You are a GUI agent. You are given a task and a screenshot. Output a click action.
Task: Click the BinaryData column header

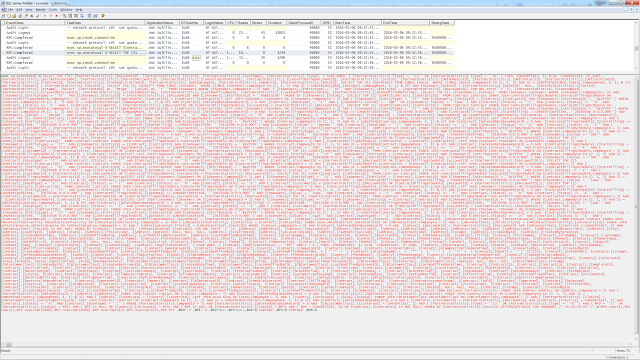click(x=442, y=23)
